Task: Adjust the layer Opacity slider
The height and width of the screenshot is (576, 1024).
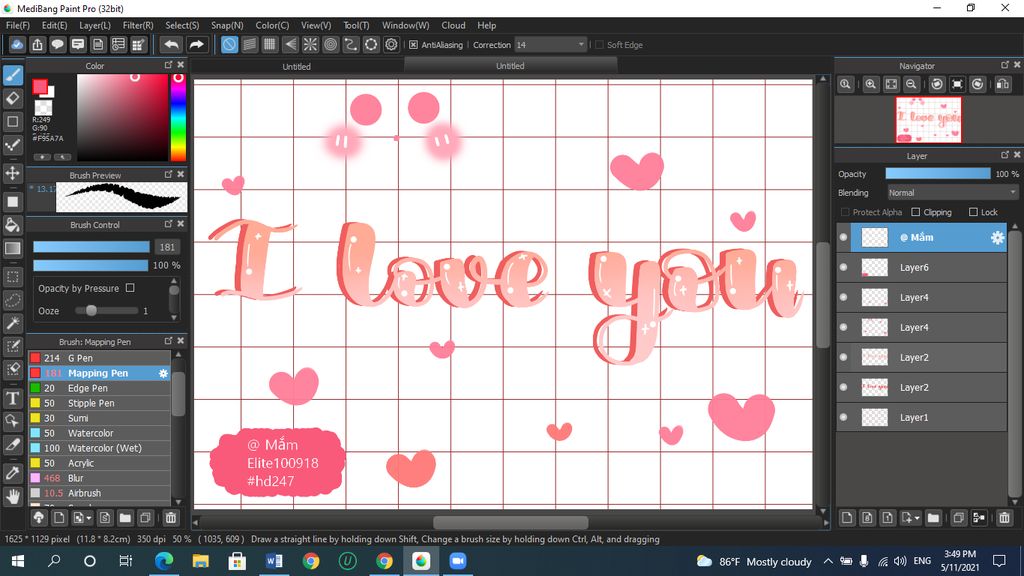Action: [x=938, y=174]
